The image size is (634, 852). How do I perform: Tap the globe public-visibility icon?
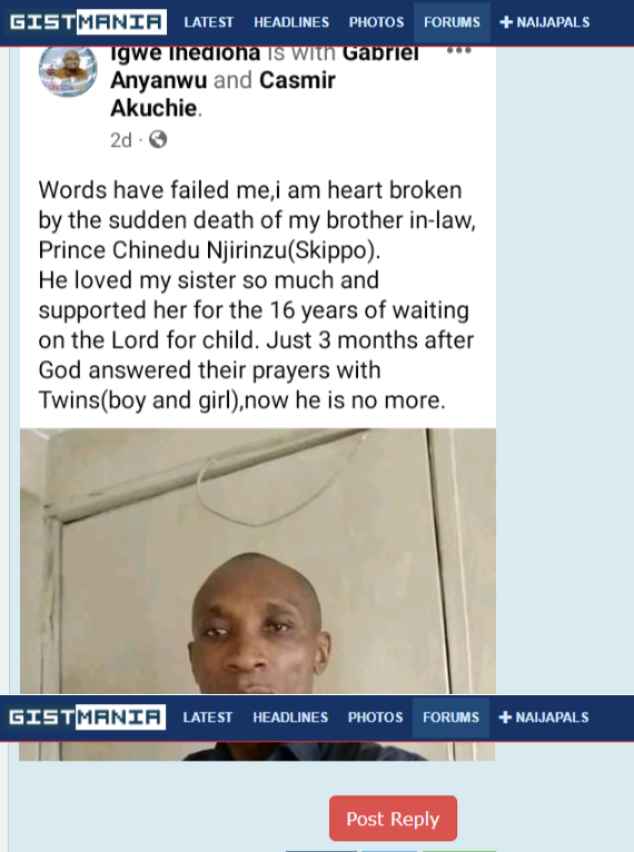tap(158, 140)
